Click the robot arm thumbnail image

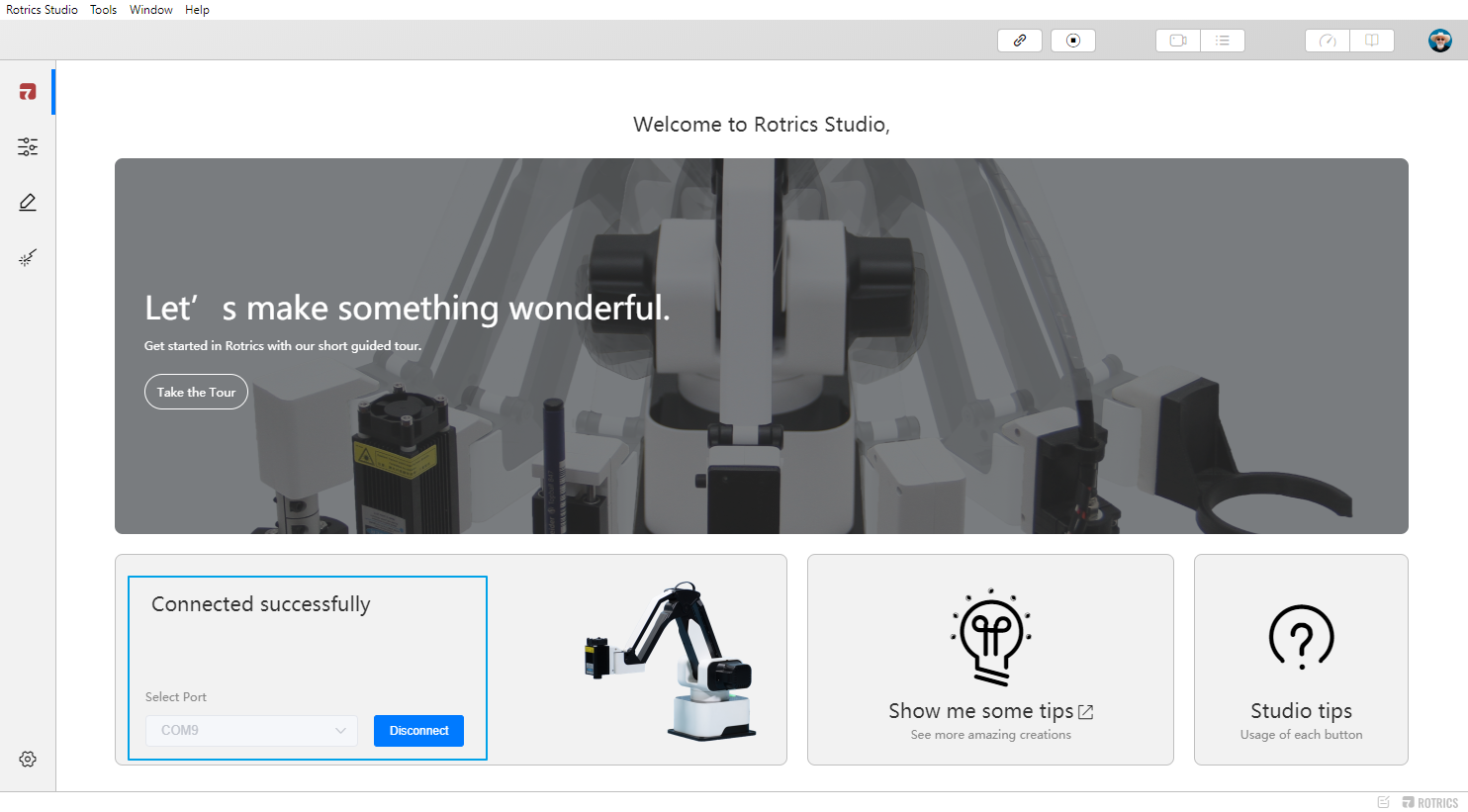click(x=671, y=661)
